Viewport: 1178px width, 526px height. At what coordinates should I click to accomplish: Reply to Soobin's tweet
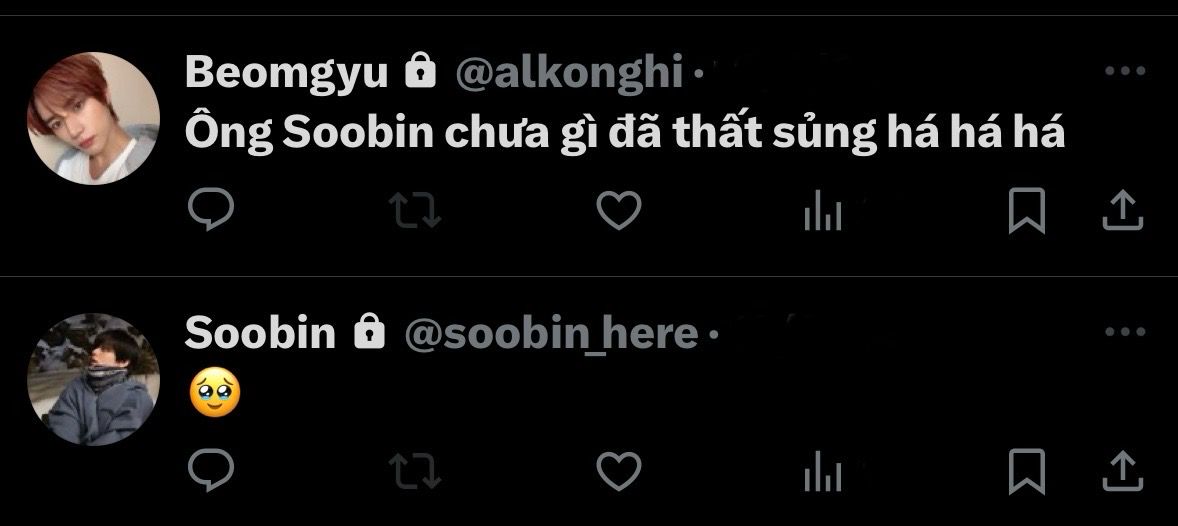tap(210, 470)
